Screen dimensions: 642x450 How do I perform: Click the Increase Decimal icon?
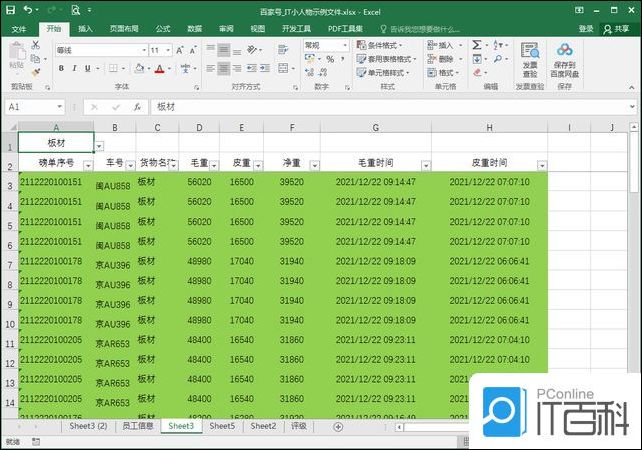(309, 72)
